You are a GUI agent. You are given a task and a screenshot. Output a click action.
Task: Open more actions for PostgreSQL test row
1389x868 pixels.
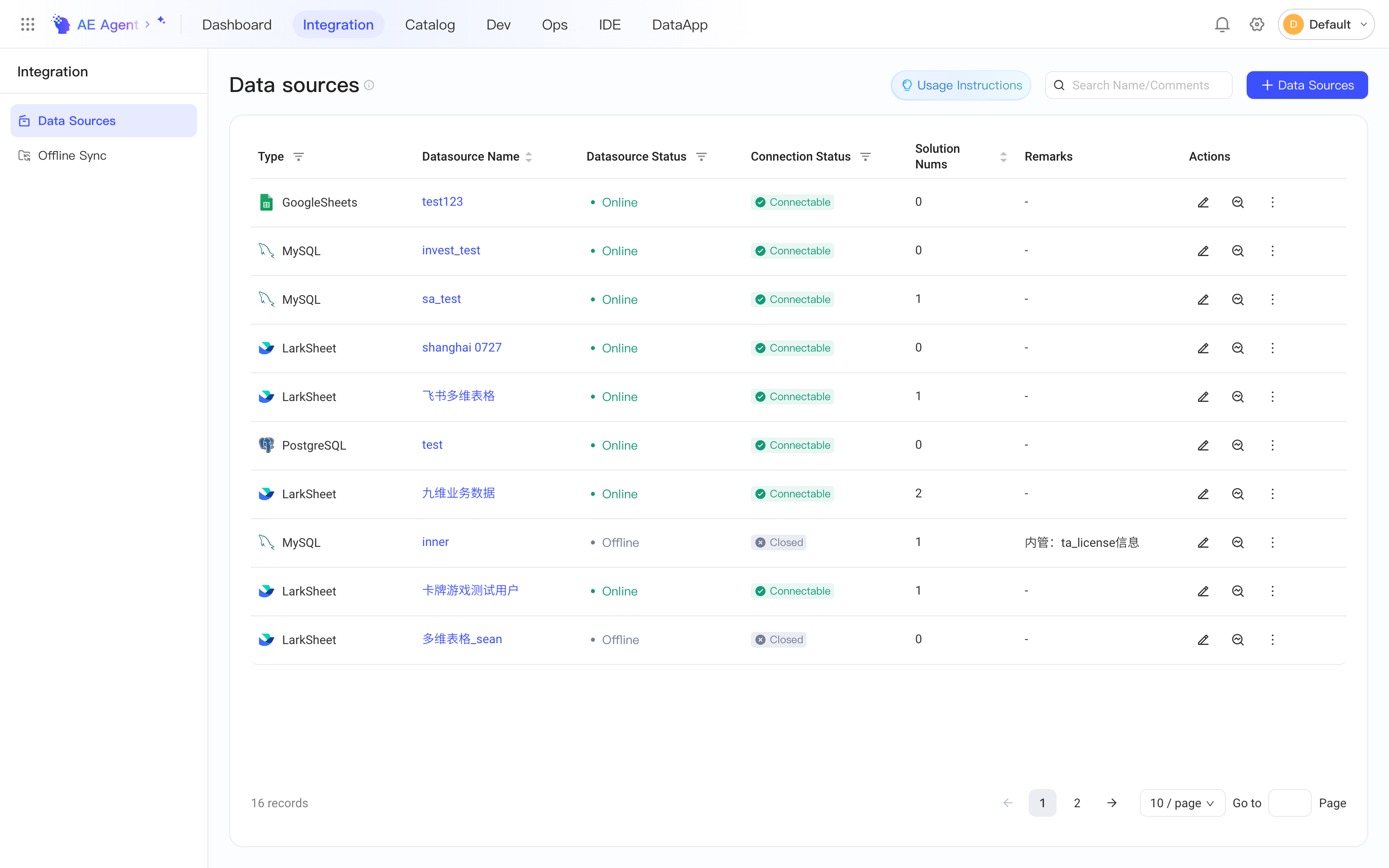click(1273, 445)
